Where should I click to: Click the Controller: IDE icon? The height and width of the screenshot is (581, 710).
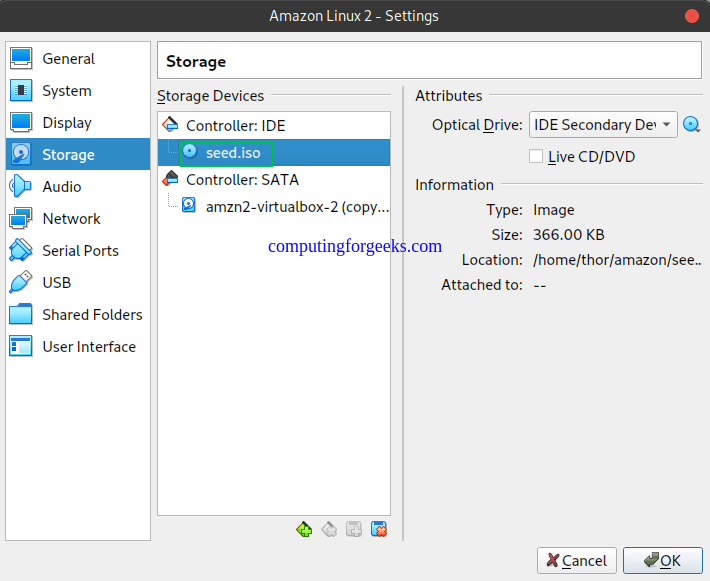(x=170, y=124)
